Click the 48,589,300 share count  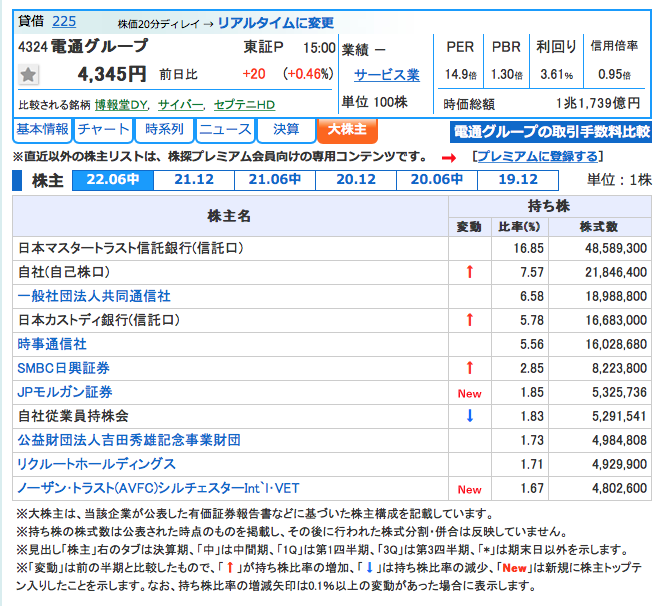[616, 248]
